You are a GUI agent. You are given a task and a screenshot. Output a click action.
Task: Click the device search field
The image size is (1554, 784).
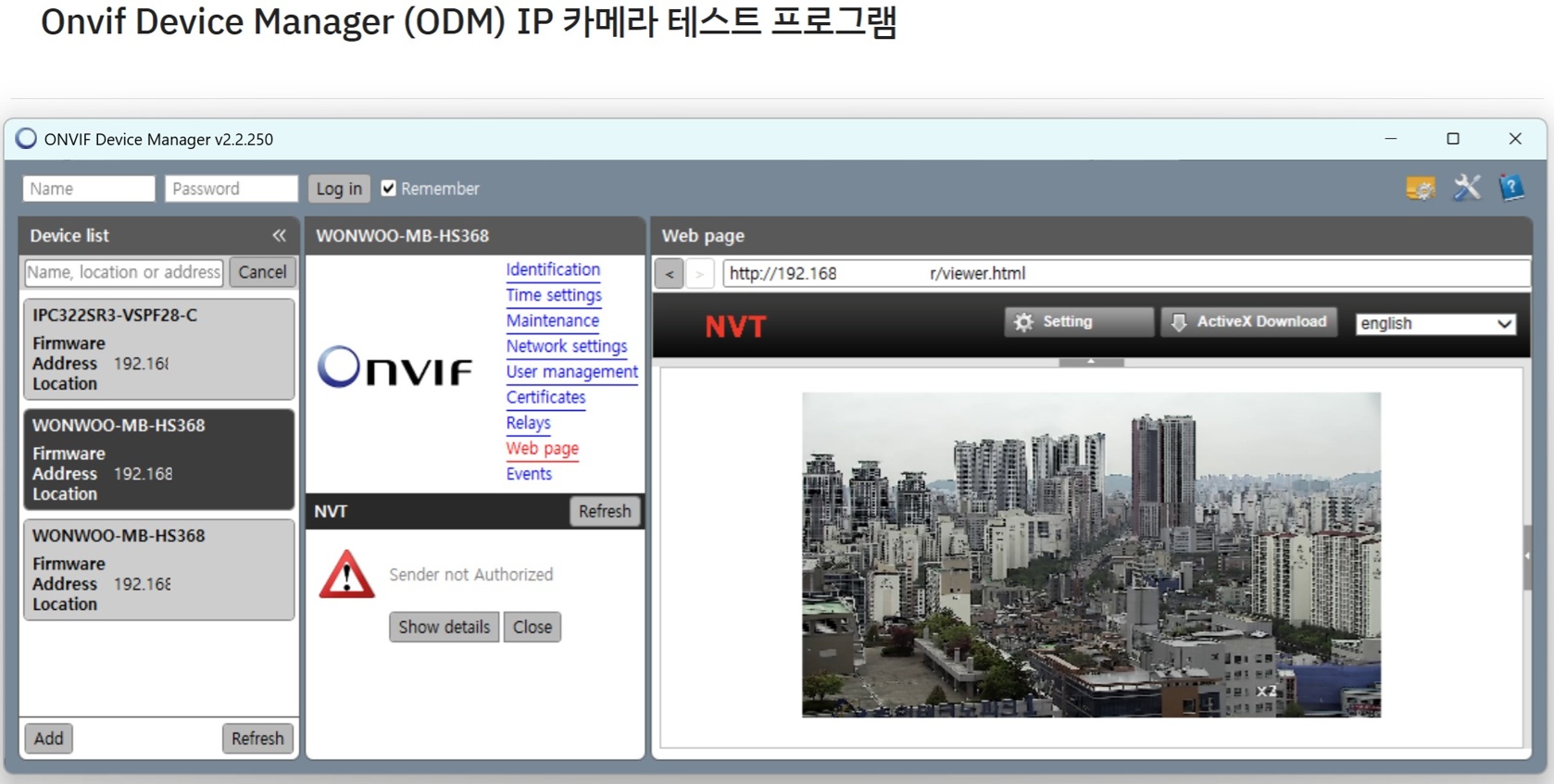(124, 272)
